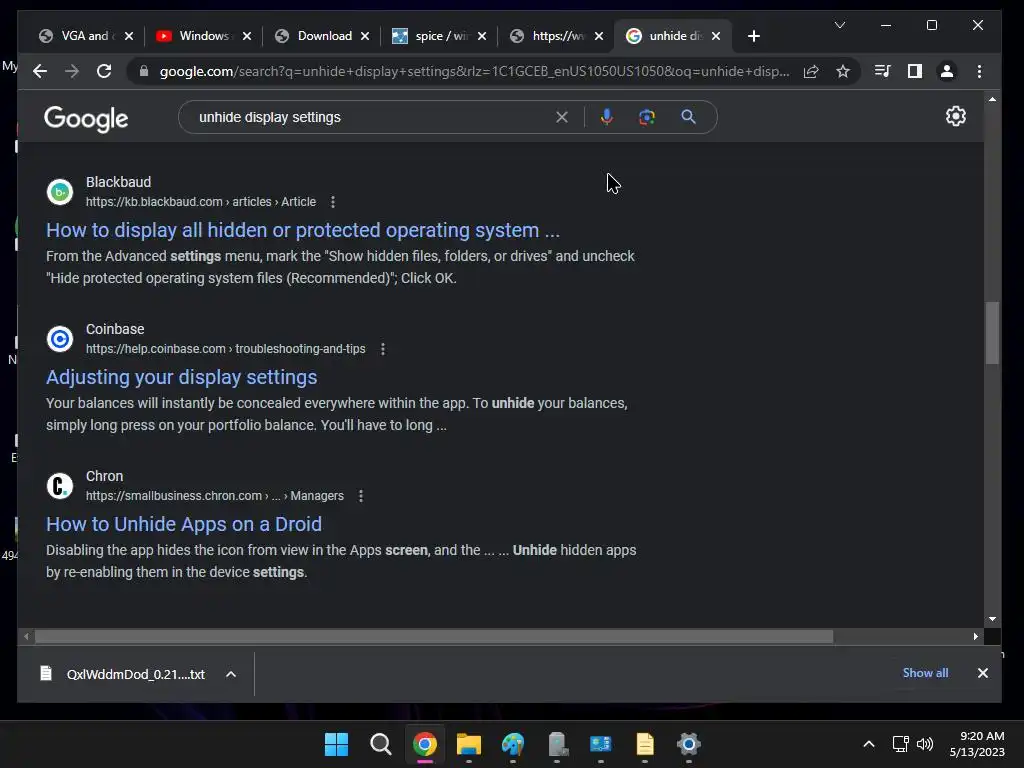
Task: Bookmark this page with the star icon
Action: 843,71
